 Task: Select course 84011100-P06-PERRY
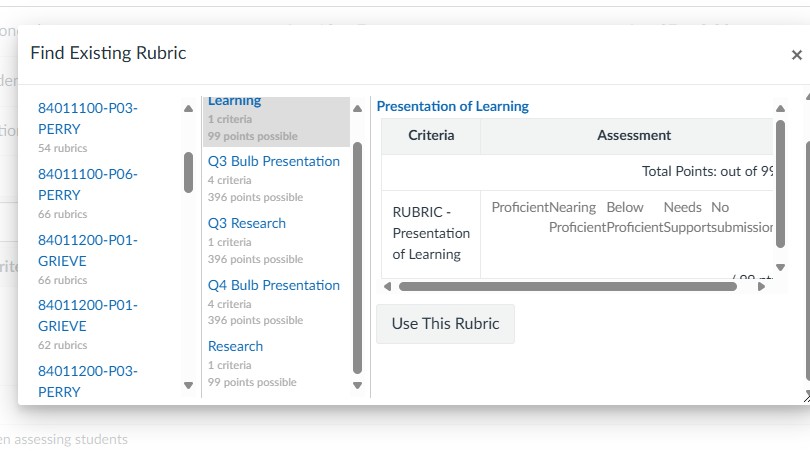(x=87, y=184)
